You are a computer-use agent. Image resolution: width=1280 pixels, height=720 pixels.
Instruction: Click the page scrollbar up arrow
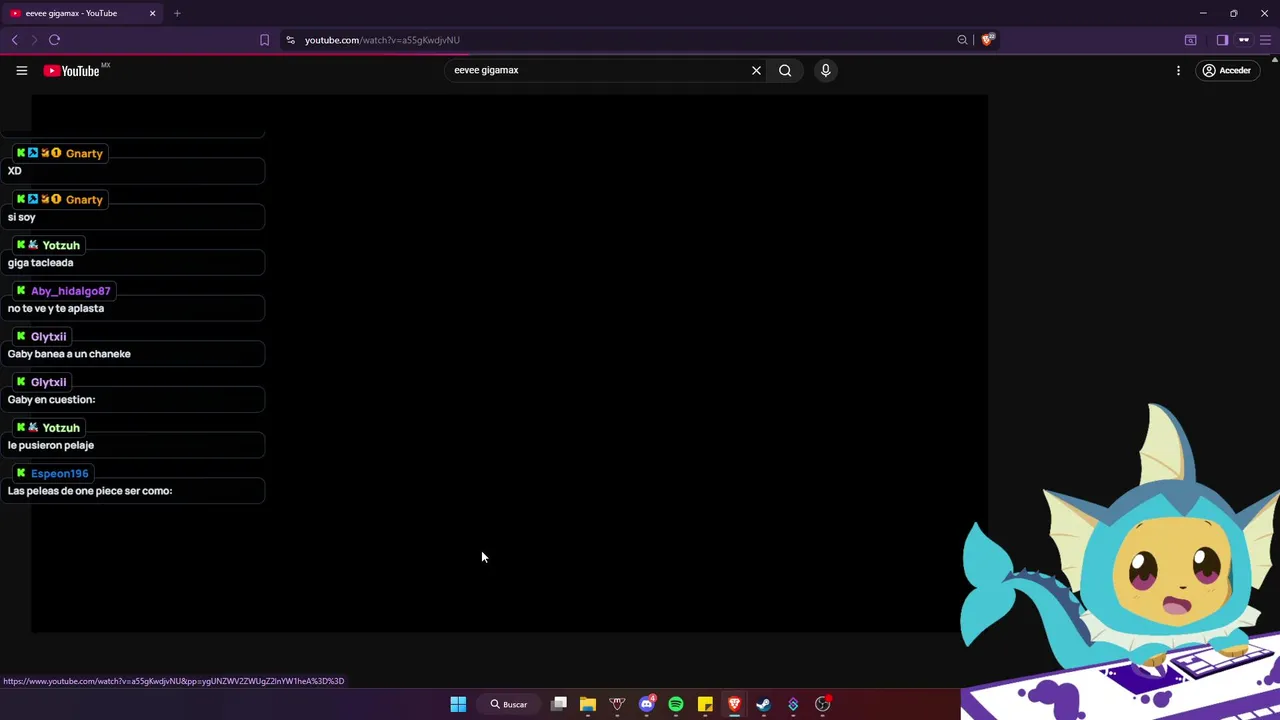1274,60
